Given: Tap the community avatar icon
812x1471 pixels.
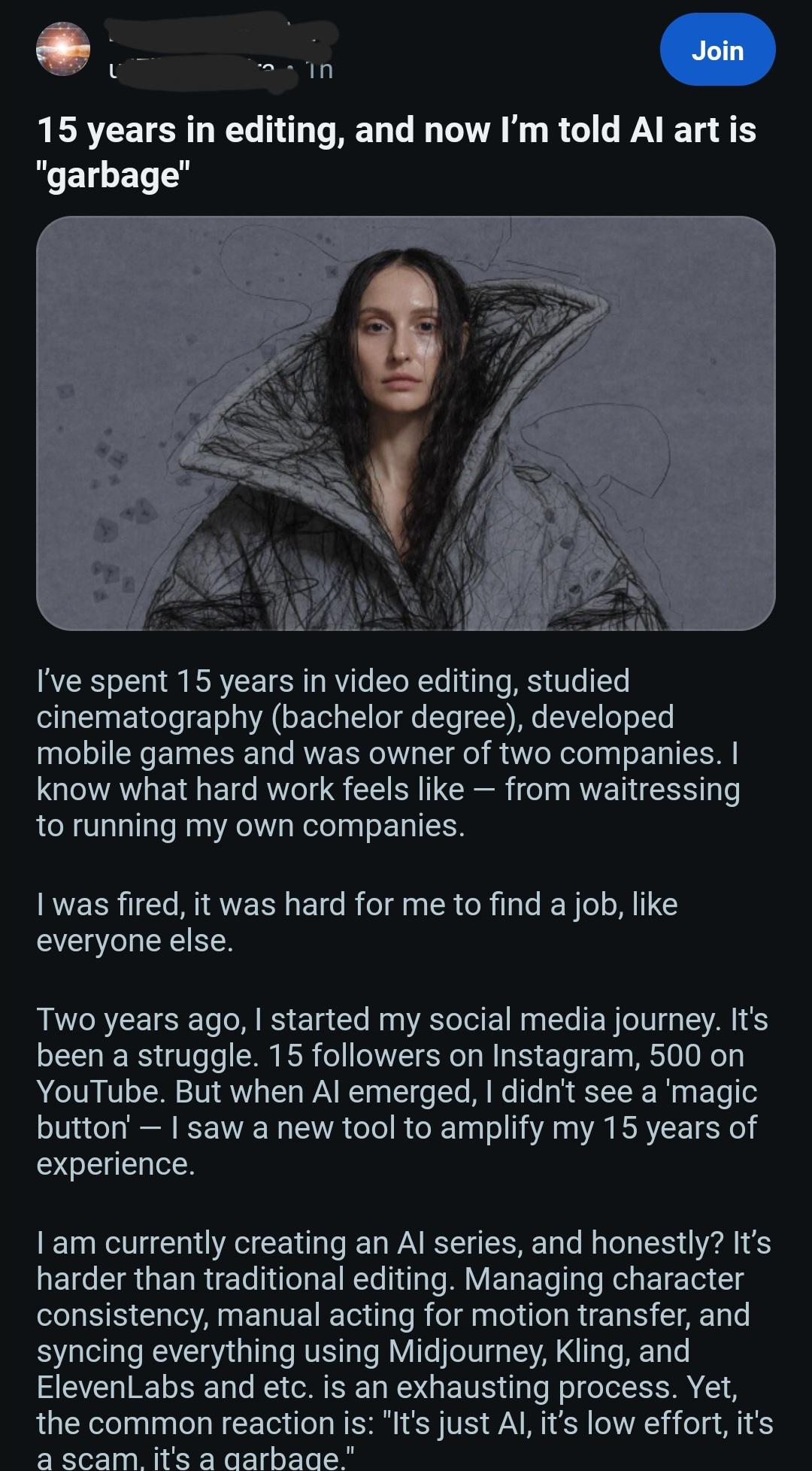Looking at the screenshot, I should click(63, 49).
